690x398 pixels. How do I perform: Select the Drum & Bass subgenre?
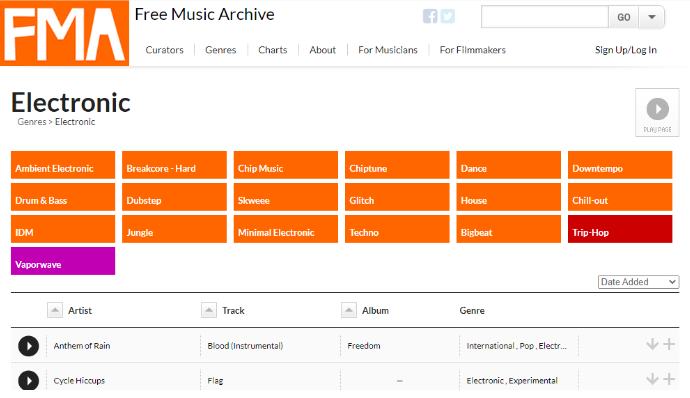point(63,197)
